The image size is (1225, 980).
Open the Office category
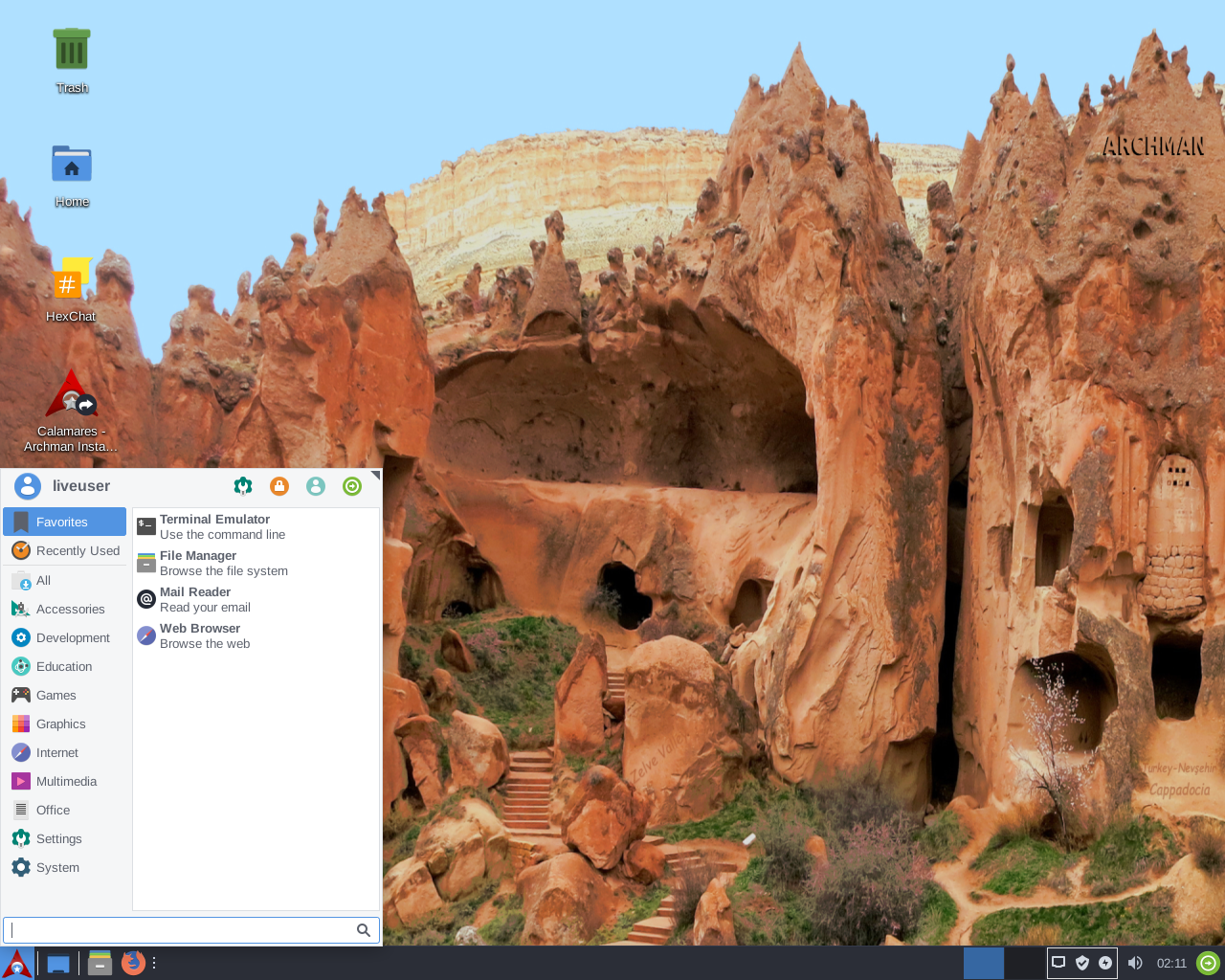click(65, 810)
